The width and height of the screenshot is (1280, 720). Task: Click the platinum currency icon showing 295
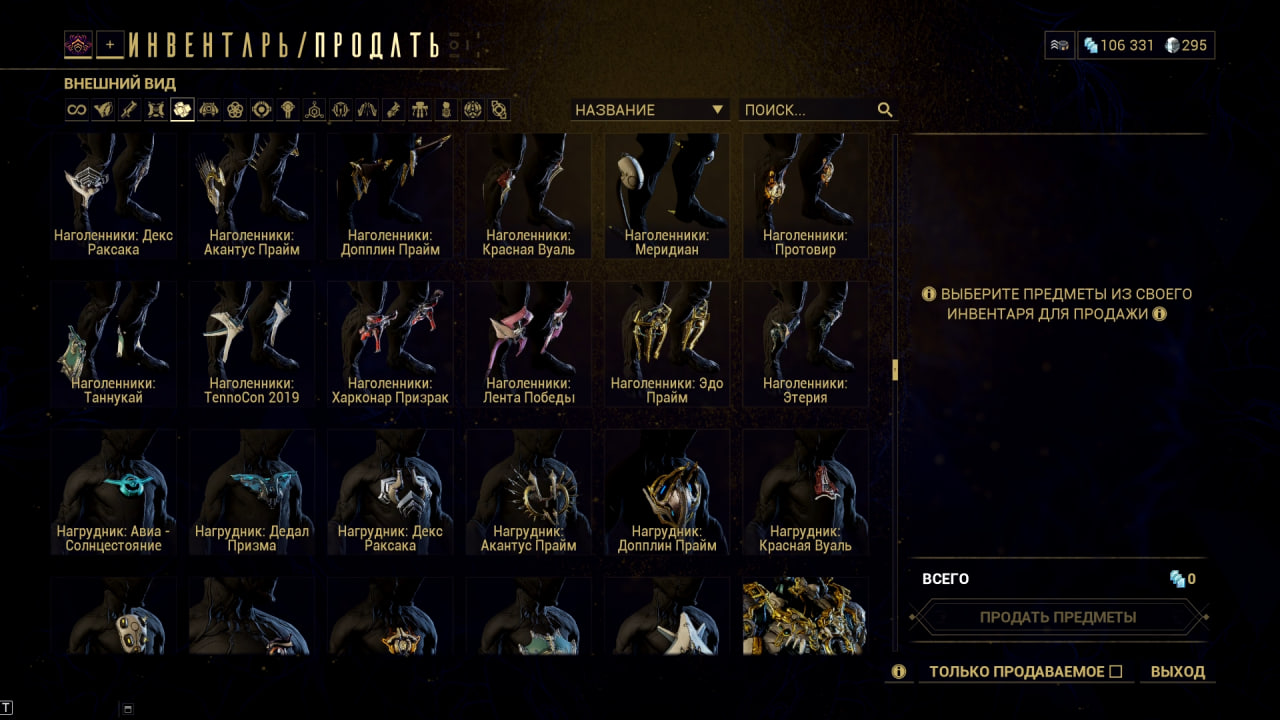tap(1172, 45)
